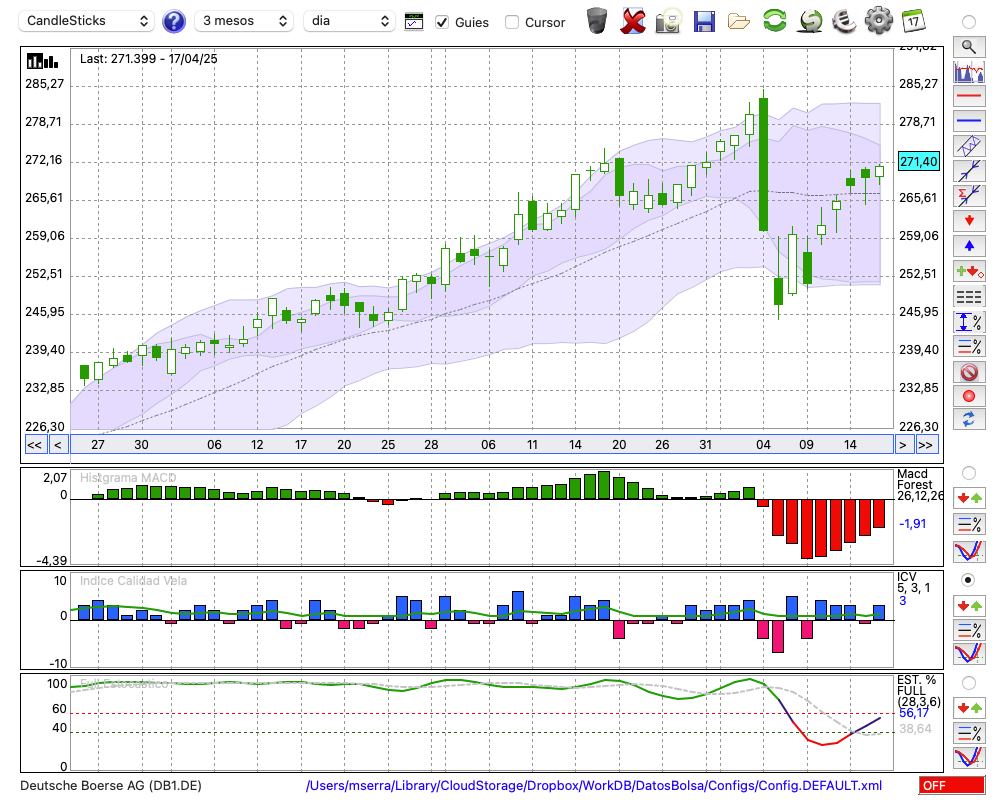Click the blue vertical range percent tool

pos(969,322)
